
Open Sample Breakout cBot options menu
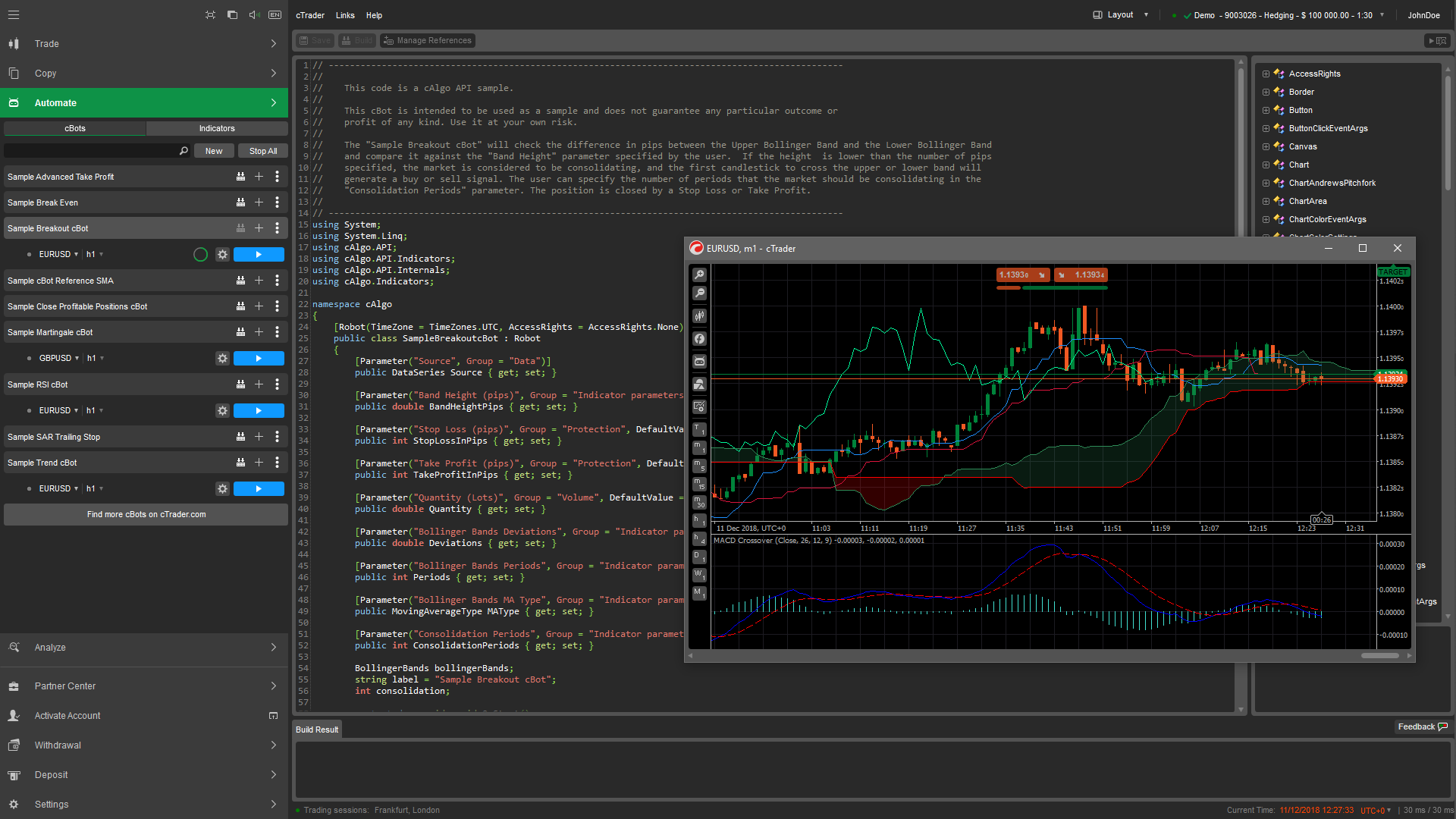(277, 228)
